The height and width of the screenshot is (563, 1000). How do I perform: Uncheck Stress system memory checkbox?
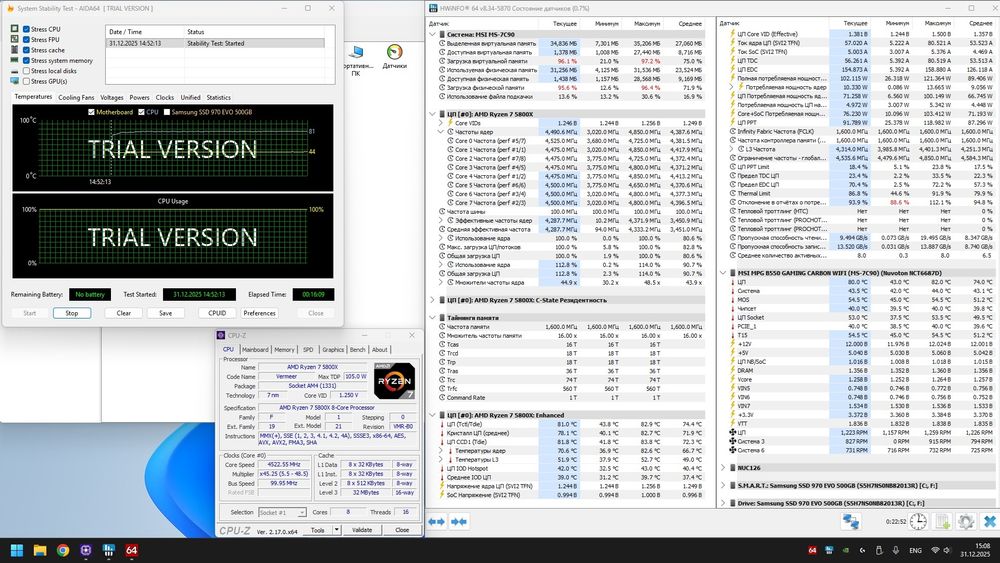26,61
